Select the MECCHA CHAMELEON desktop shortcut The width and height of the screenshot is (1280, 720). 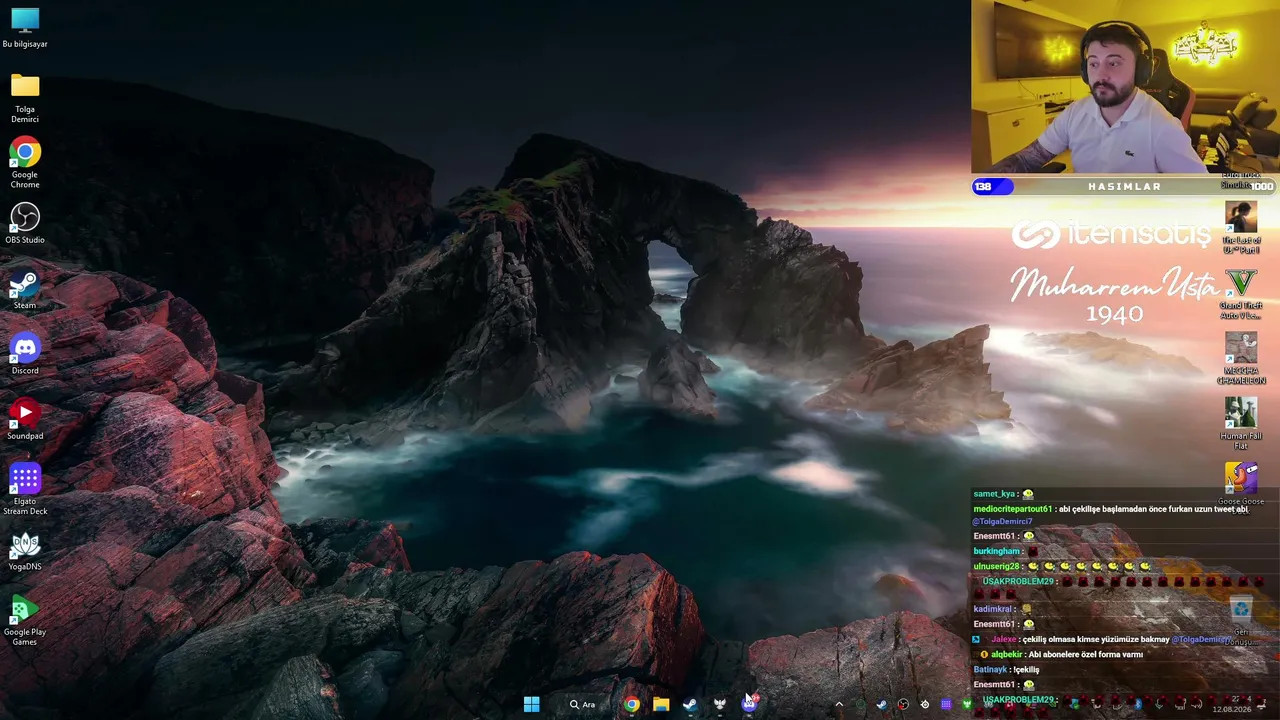[x=1241, y=359]
